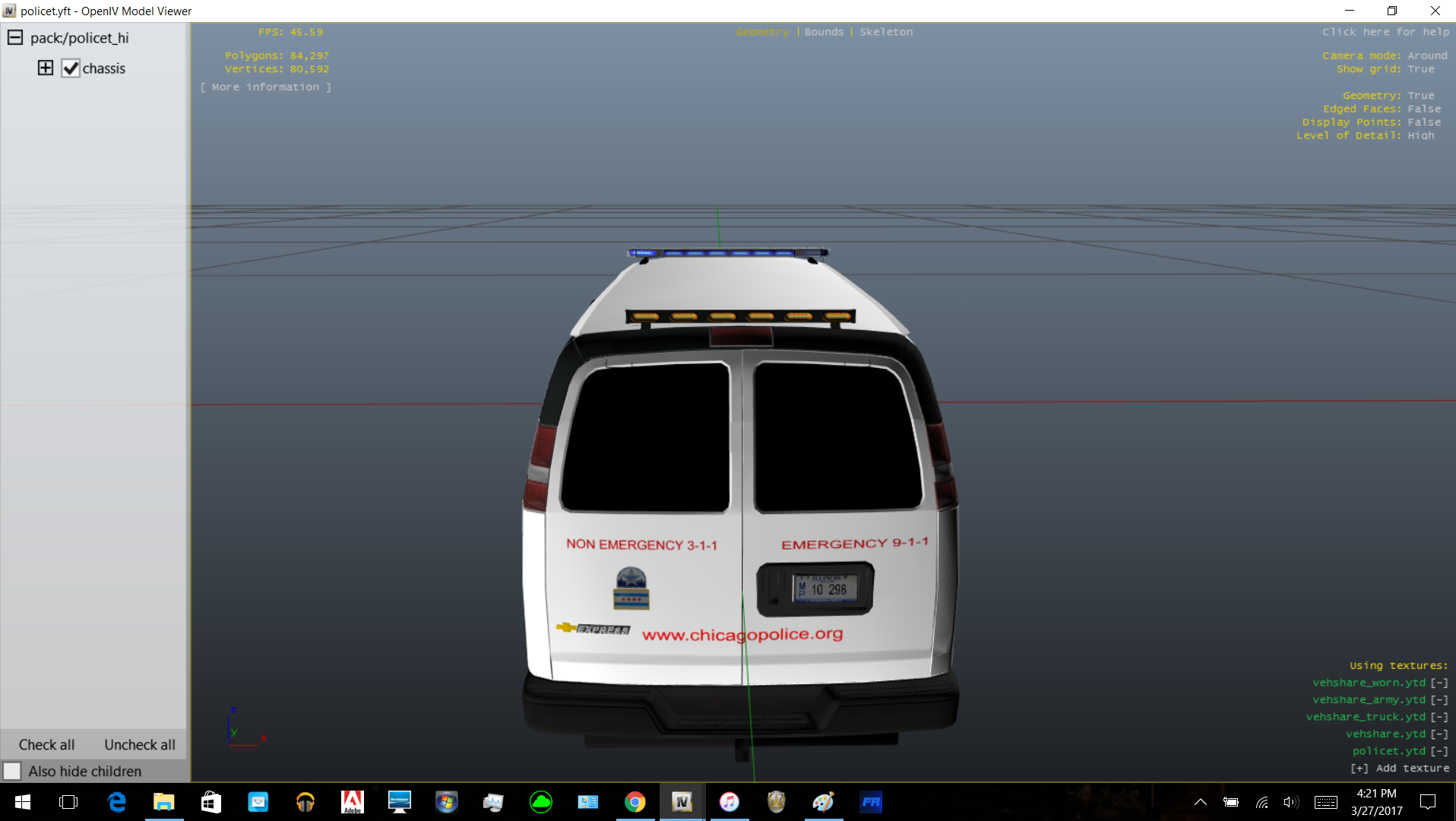Switch to the Skeleton view tab
1456x821 pixels.
point(886,32)
